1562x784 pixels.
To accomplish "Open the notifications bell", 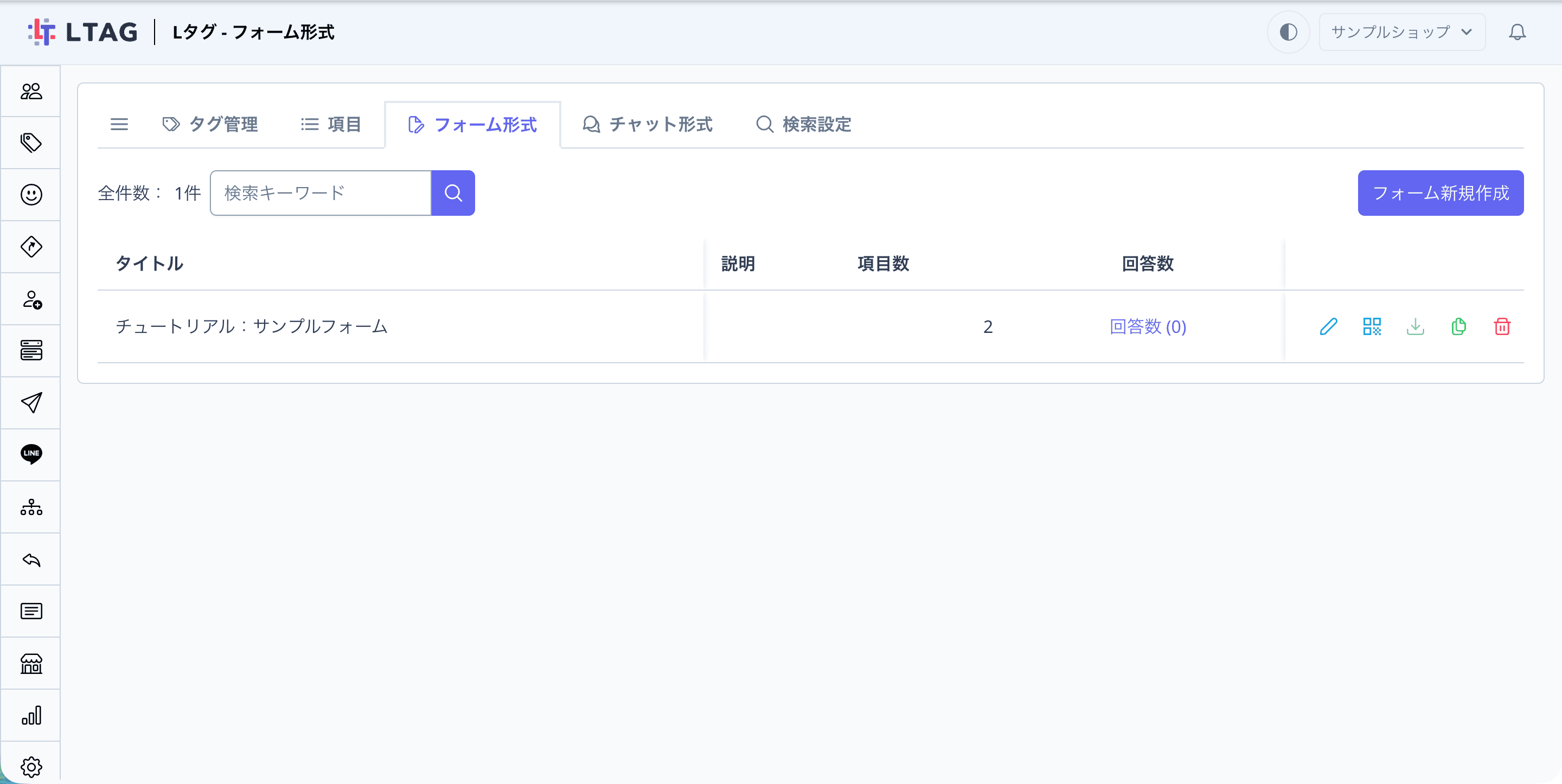I will (x=1517, y=32).
